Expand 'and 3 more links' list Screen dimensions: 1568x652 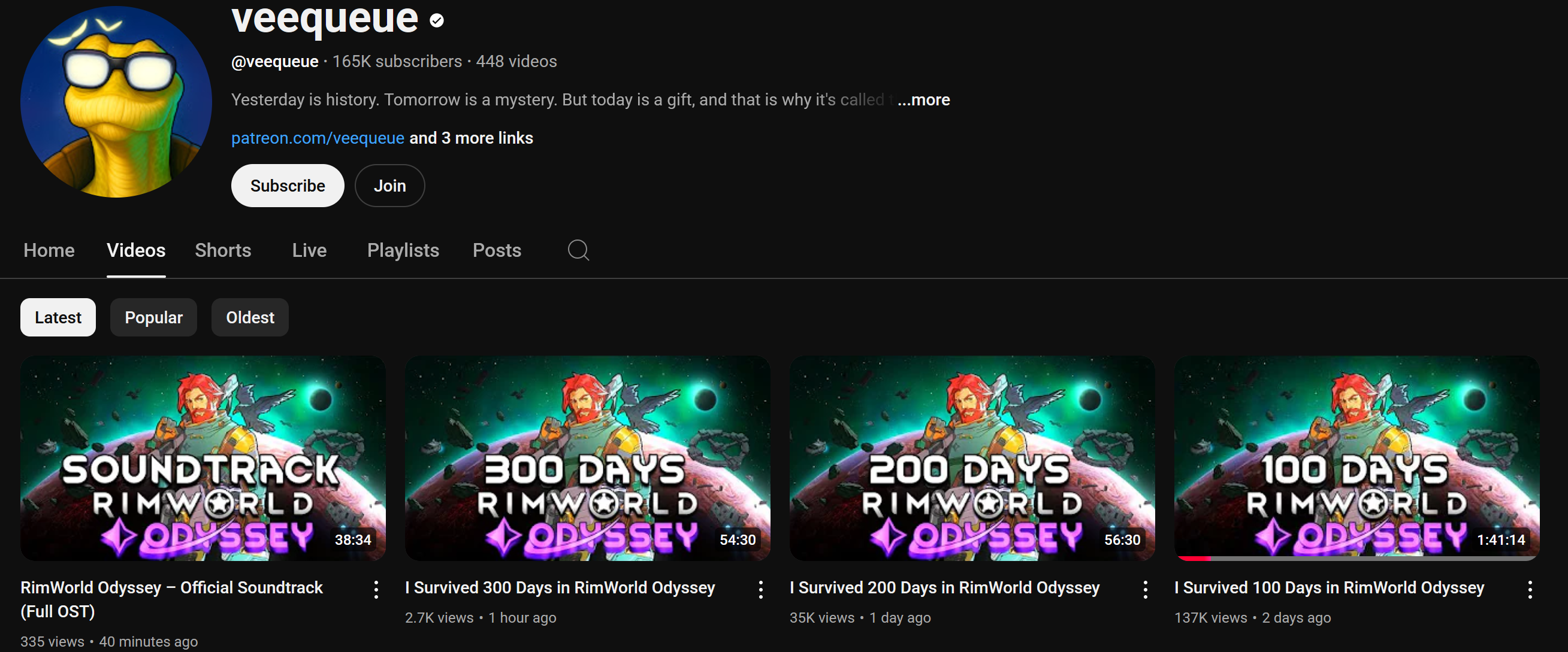471,138
